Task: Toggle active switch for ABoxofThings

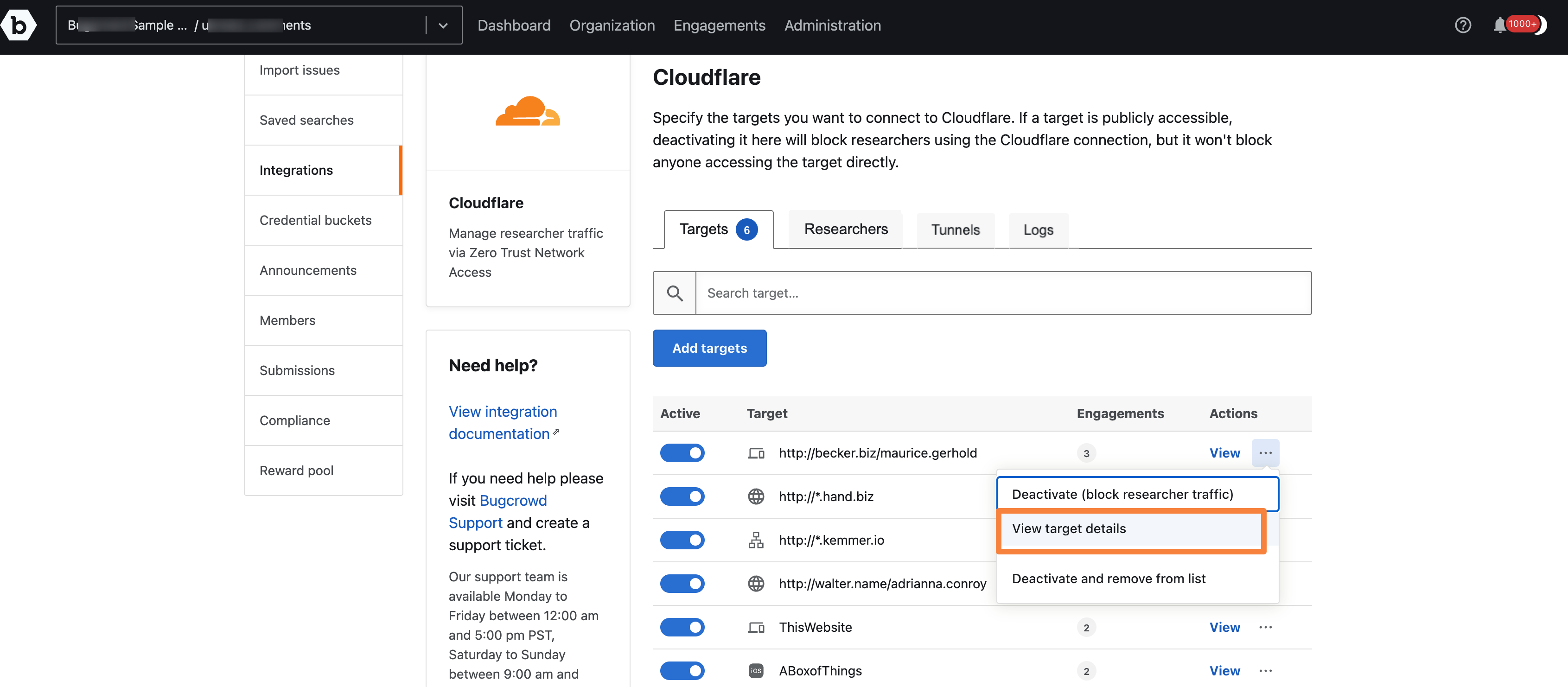Action: pyautogui.click(x=682, y=671)
